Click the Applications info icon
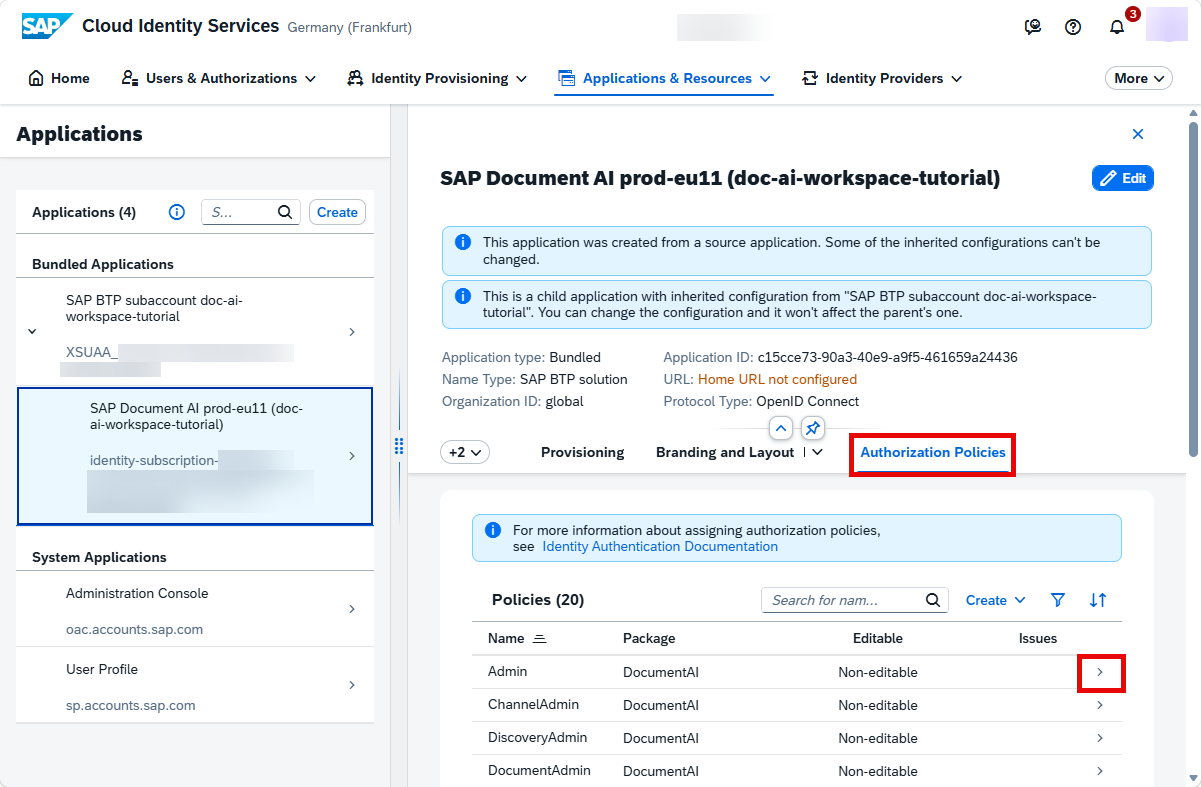This screenshot has width=1201, height=787. (x=177, y=212)
